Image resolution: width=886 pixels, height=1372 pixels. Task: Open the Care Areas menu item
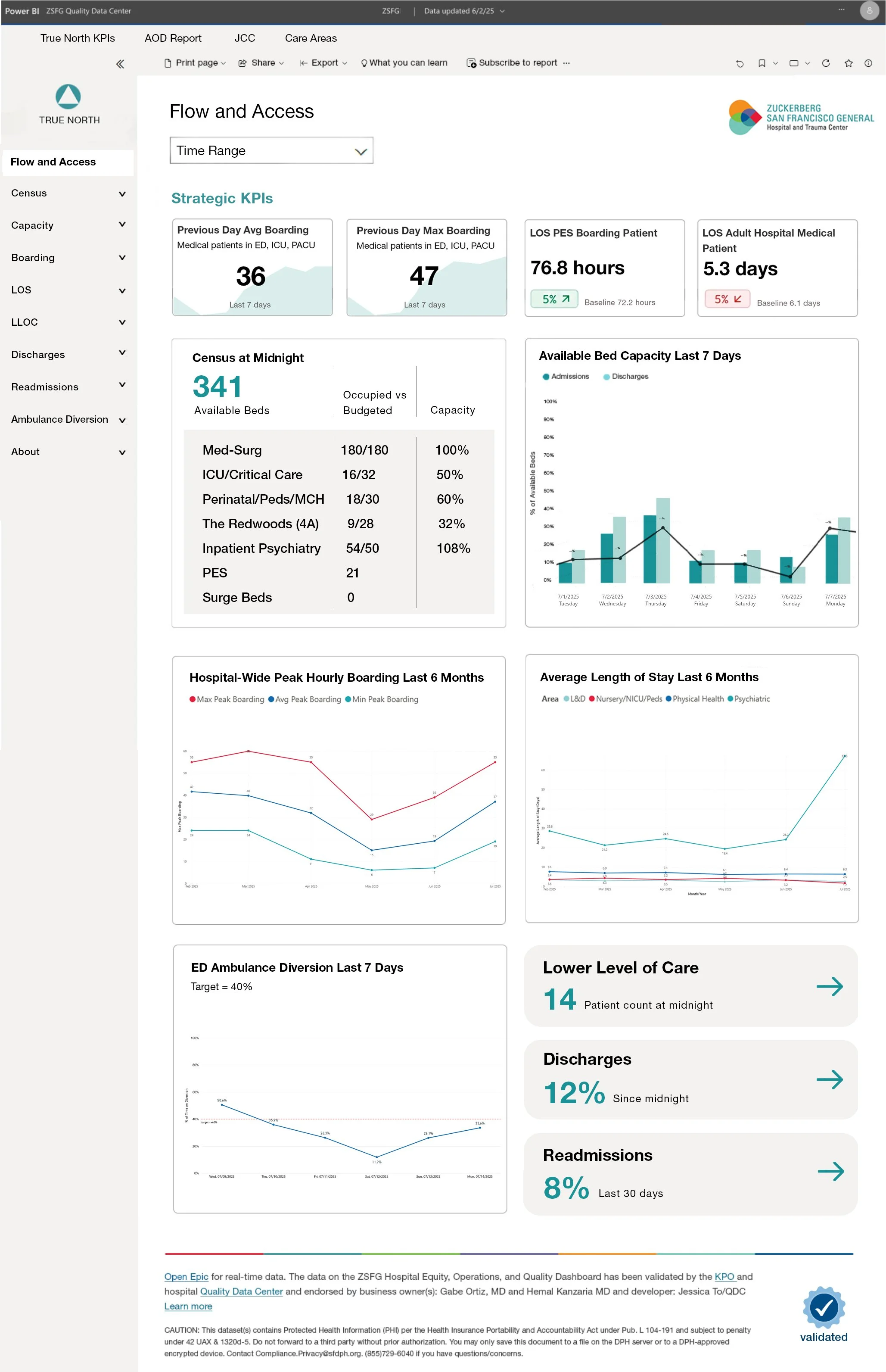click(x=310, y=38)
